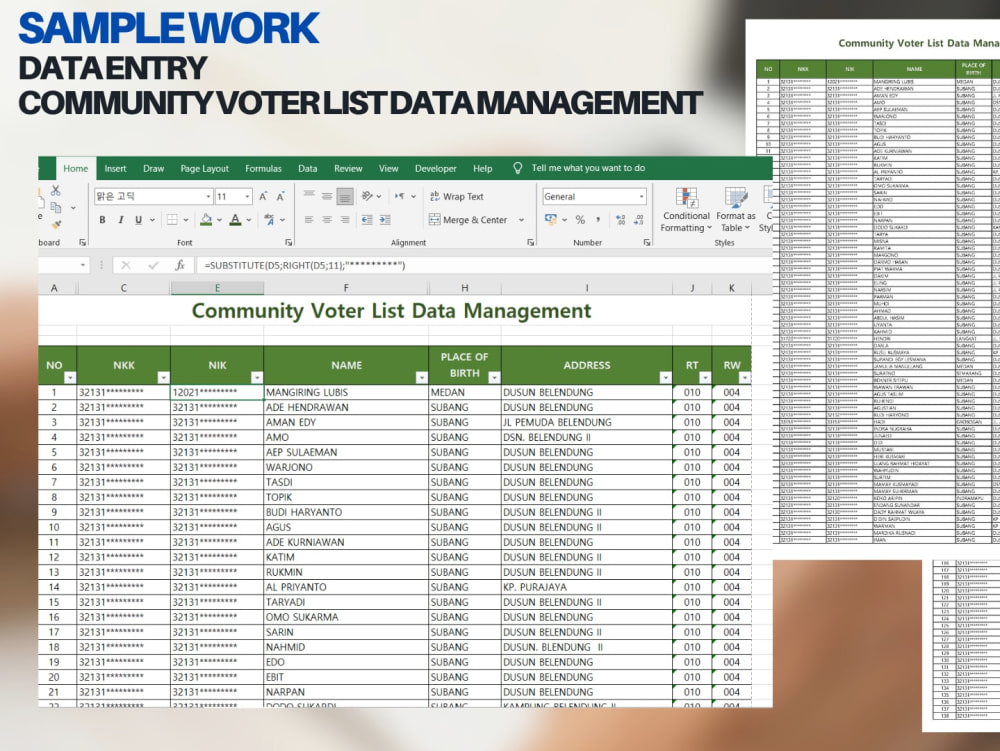Screen dimensions: 1000x751
Task: Switch to the Insert tab
Action: pos(115,168)
